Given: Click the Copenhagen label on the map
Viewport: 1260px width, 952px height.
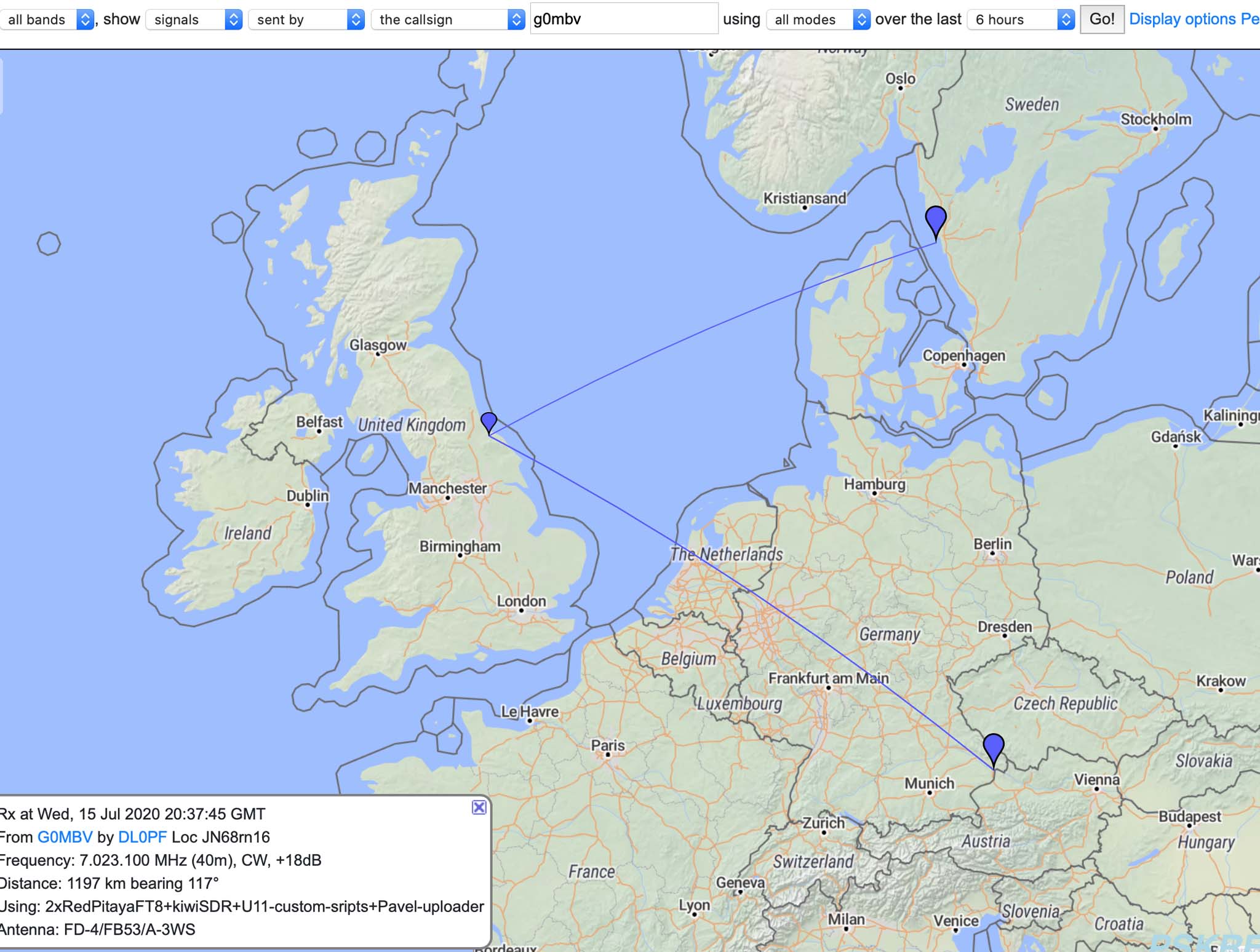Looking at the screenshot, I should pyautogui.click(x=963, y=355).
